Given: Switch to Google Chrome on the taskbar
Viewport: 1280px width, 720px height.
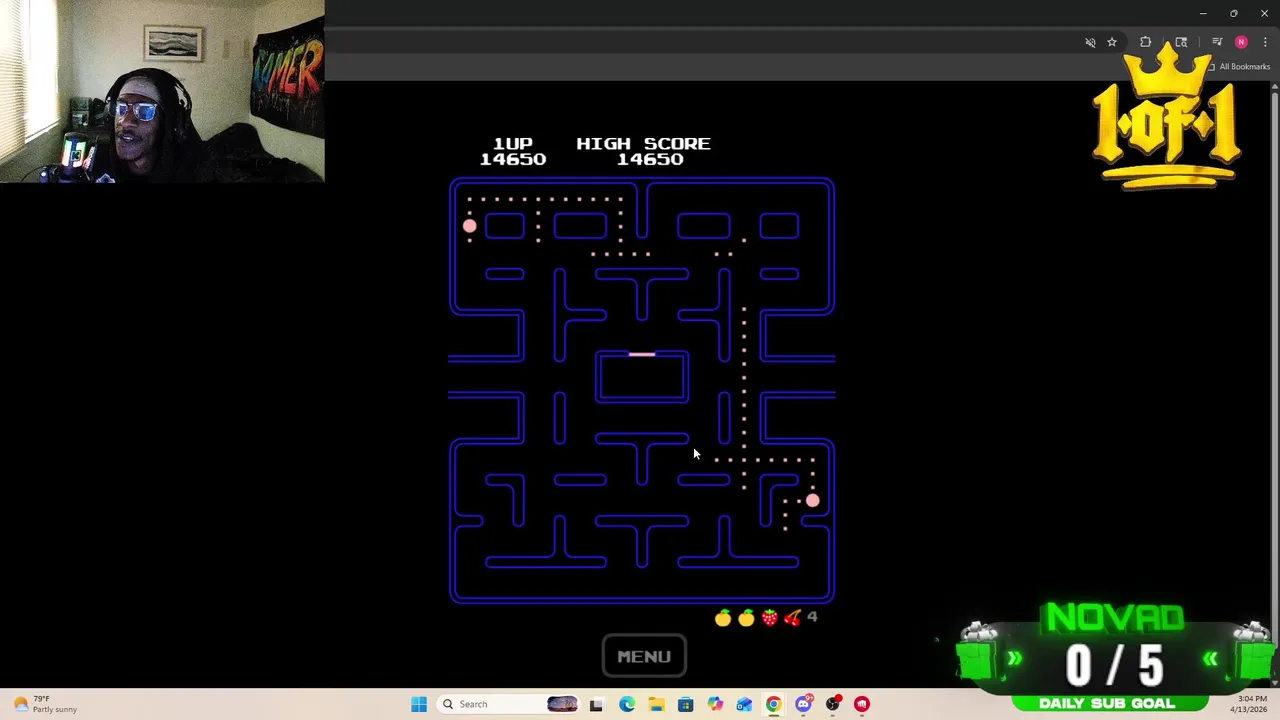Looking at the screenshot, I should (773, 704).
